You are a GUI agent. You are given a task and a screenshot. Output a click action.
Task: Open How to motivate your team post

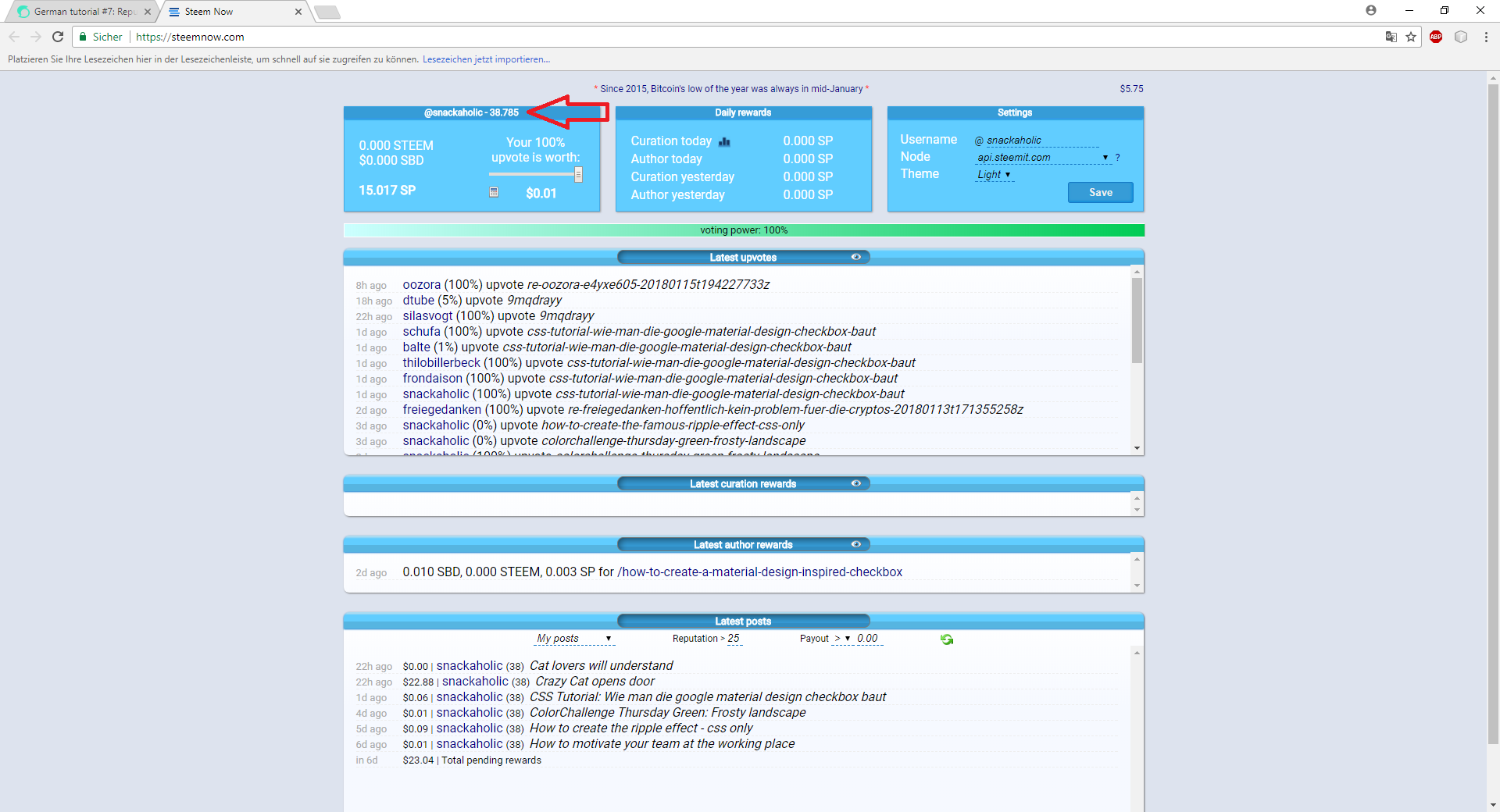(662, 743)
